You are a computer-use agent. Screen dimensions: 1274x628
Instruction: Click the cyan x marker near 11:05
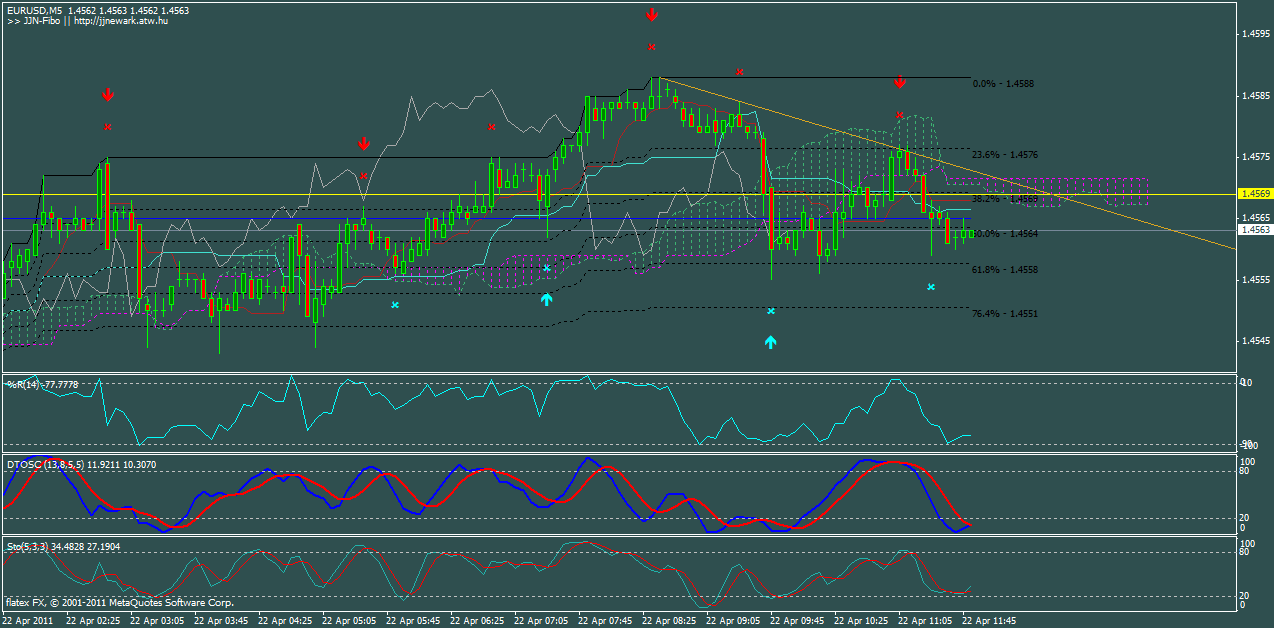[x=931, y=286]
